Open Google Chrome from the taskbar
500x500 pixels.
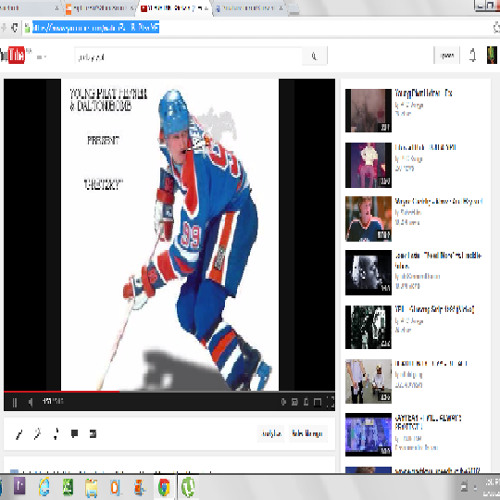pos(164,487)
